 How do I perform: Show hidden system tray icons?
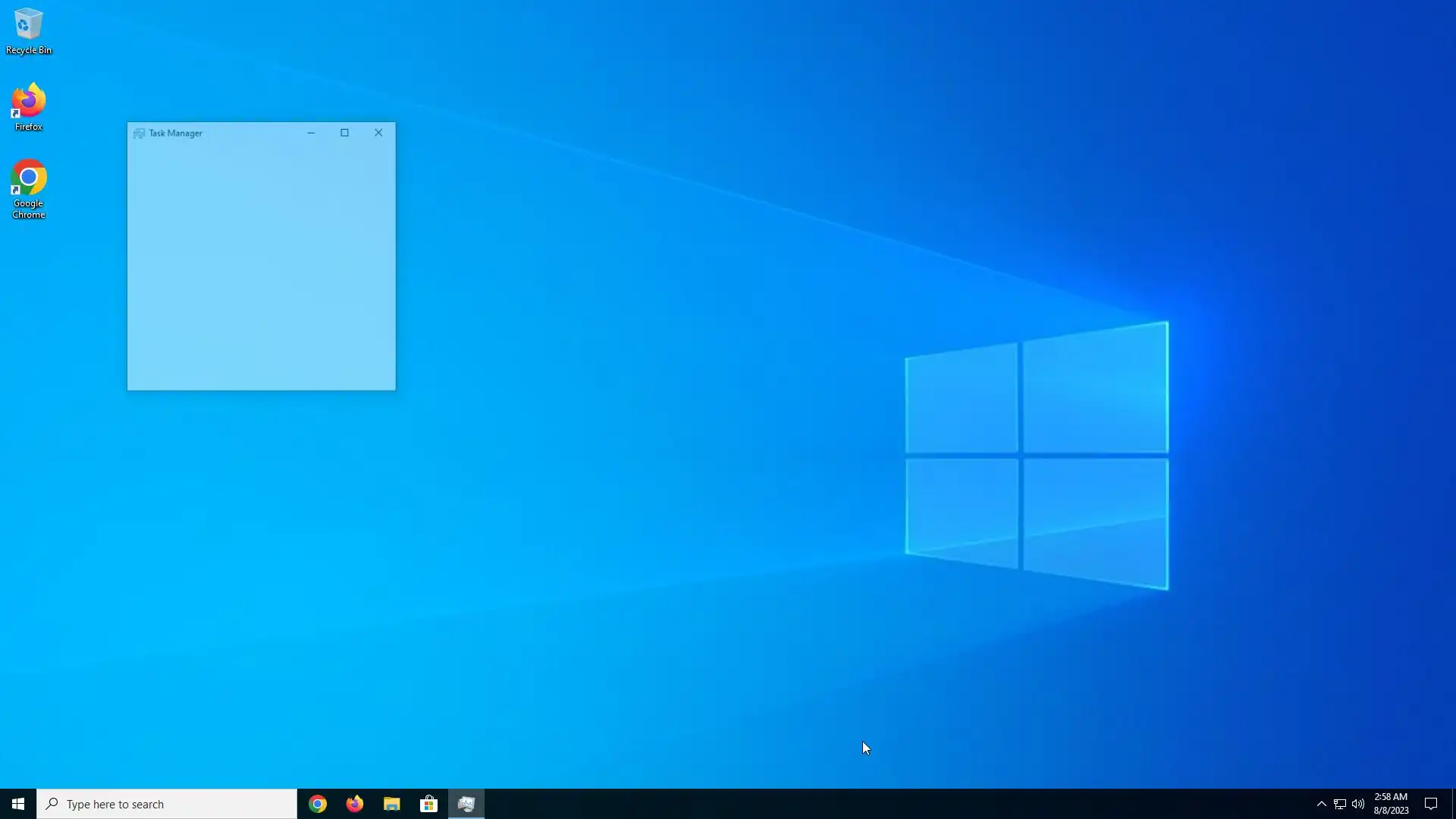(x=1321, y=804)
